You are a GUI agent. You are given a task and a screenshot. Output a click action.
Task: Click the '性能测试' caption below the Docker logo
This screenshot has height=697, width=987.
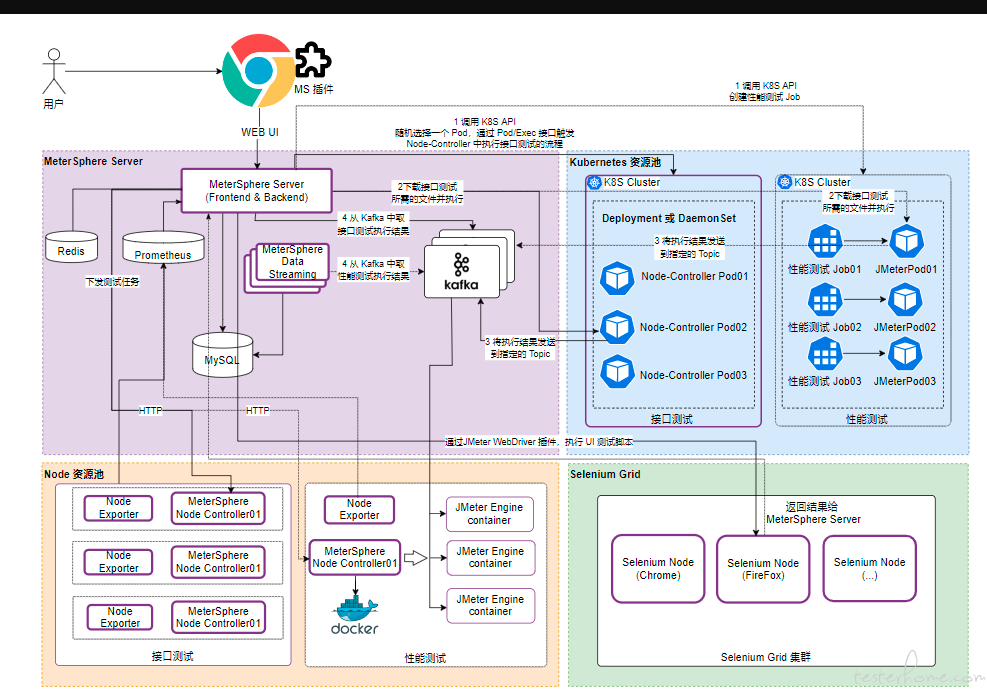pos(425,658)
